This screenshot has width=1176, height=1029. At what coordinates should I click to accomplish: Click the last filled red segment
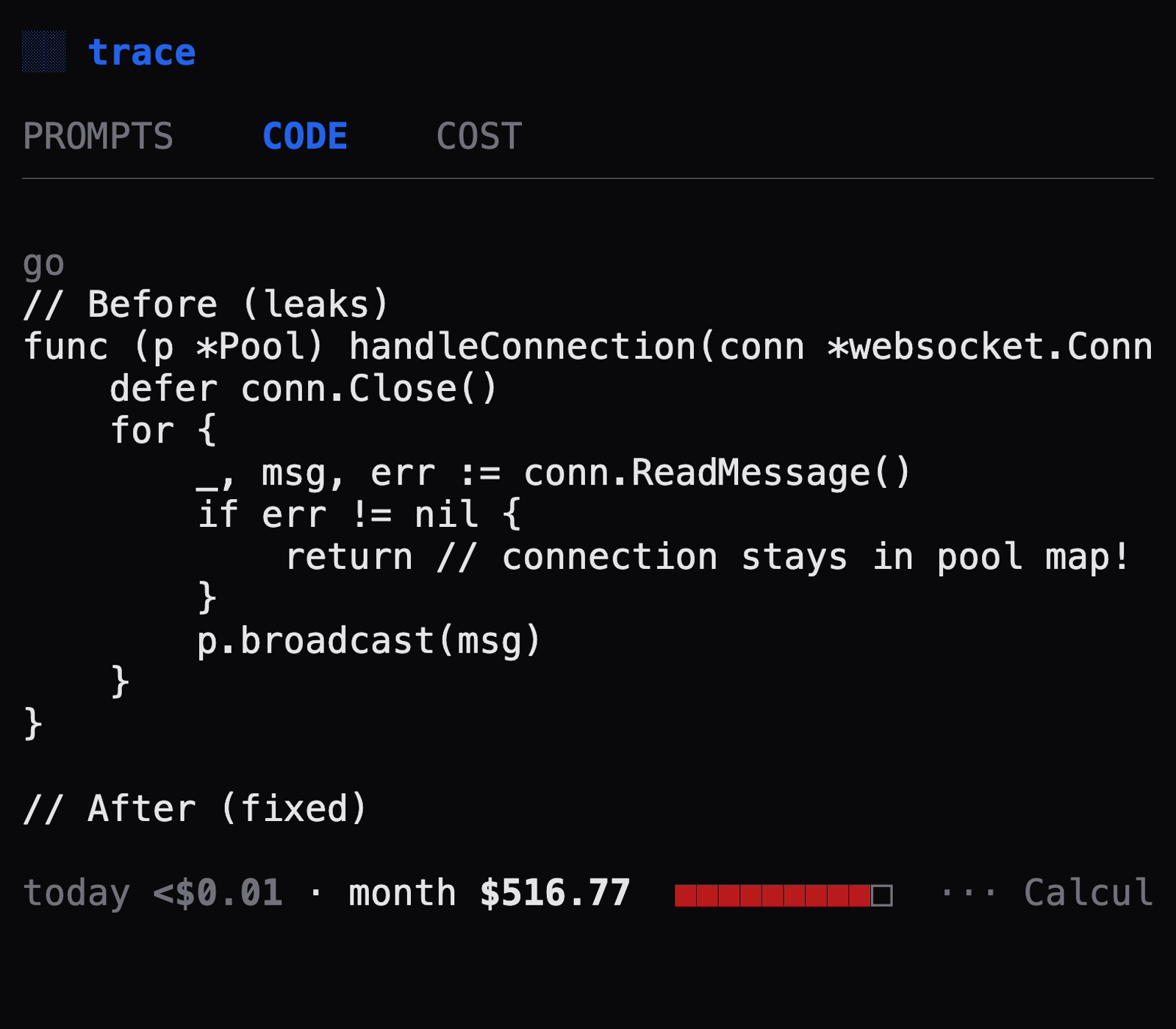(858, 893)
